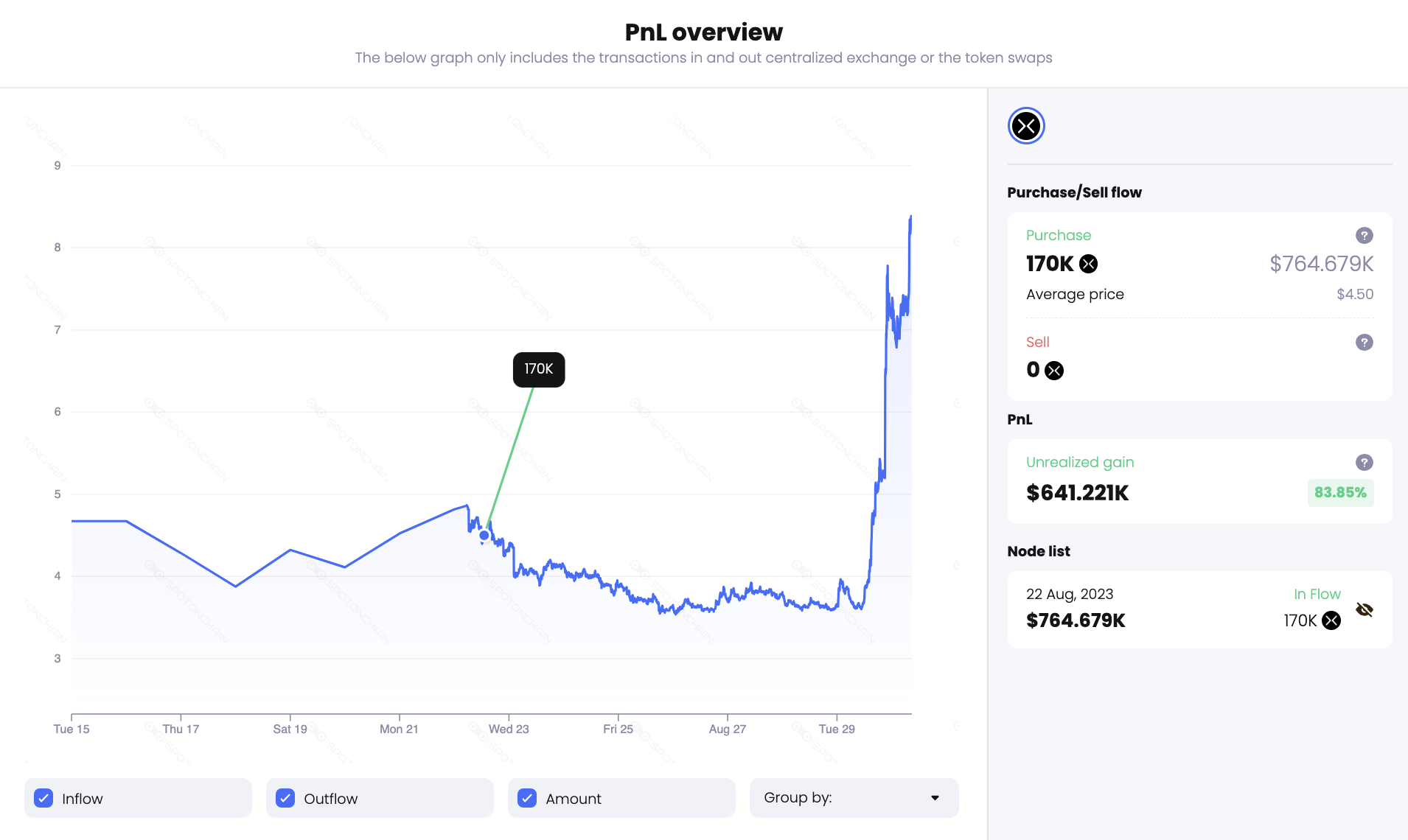
Task: Click the token icon in the Node list row
Action: pos(1331,620)
